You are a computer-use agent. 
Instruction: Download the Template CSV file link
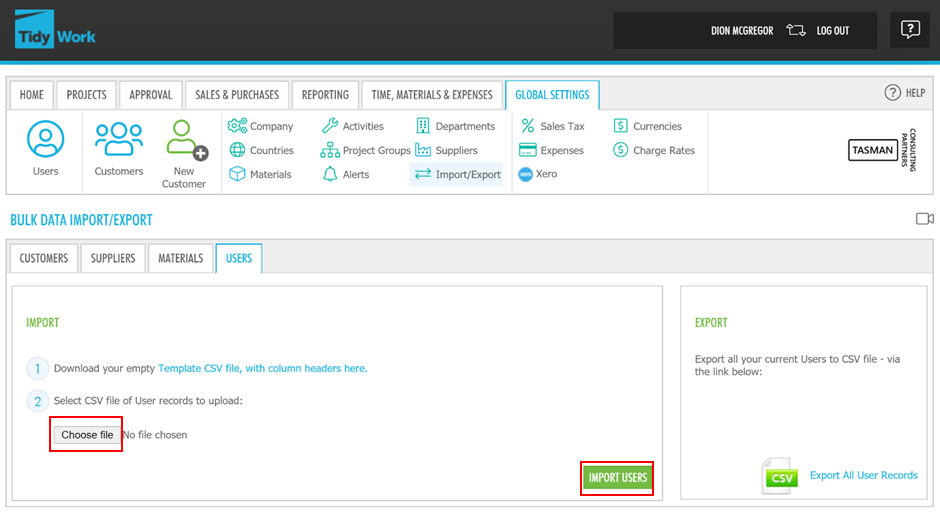pos(263,368)
